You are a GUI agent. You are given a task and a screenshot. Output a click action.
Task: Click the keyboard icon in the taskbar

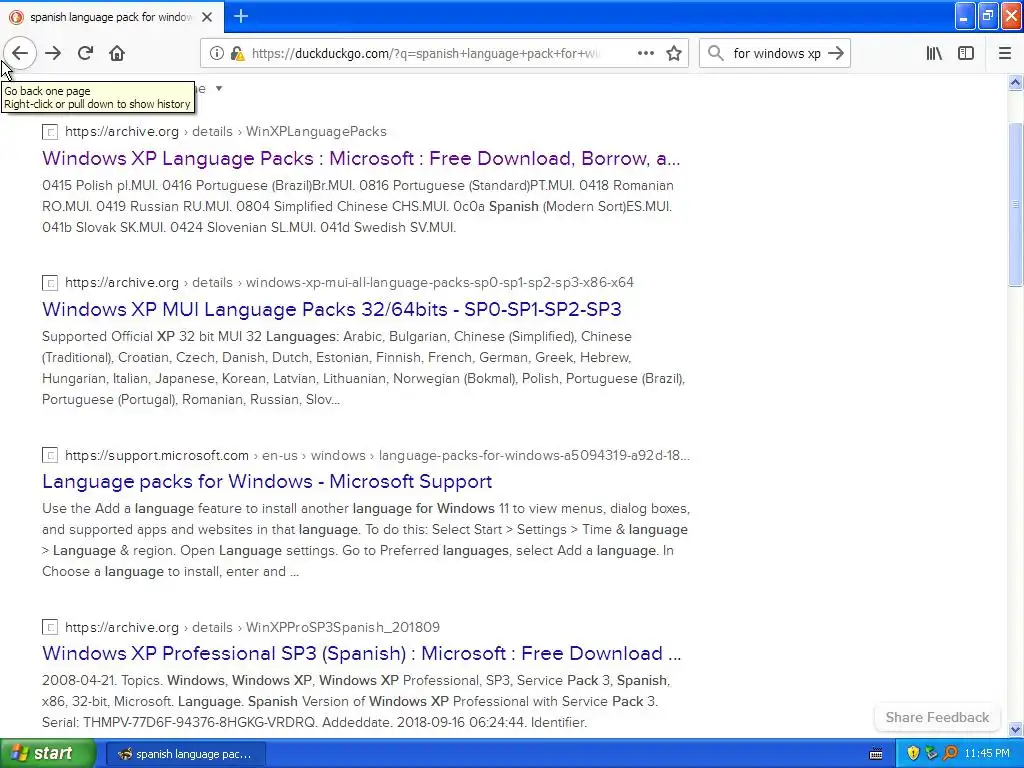pyautogui.click(x=876, y=754)
